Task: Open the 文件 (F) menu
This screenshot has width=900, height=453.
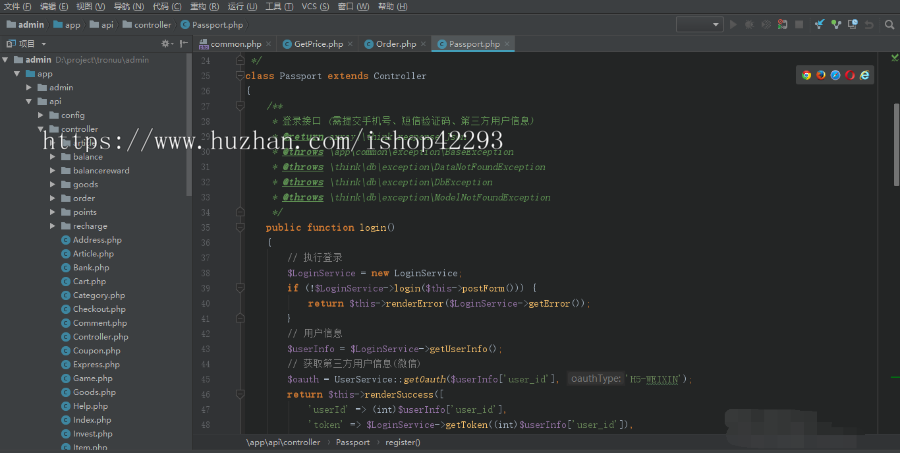Action: 17,6
